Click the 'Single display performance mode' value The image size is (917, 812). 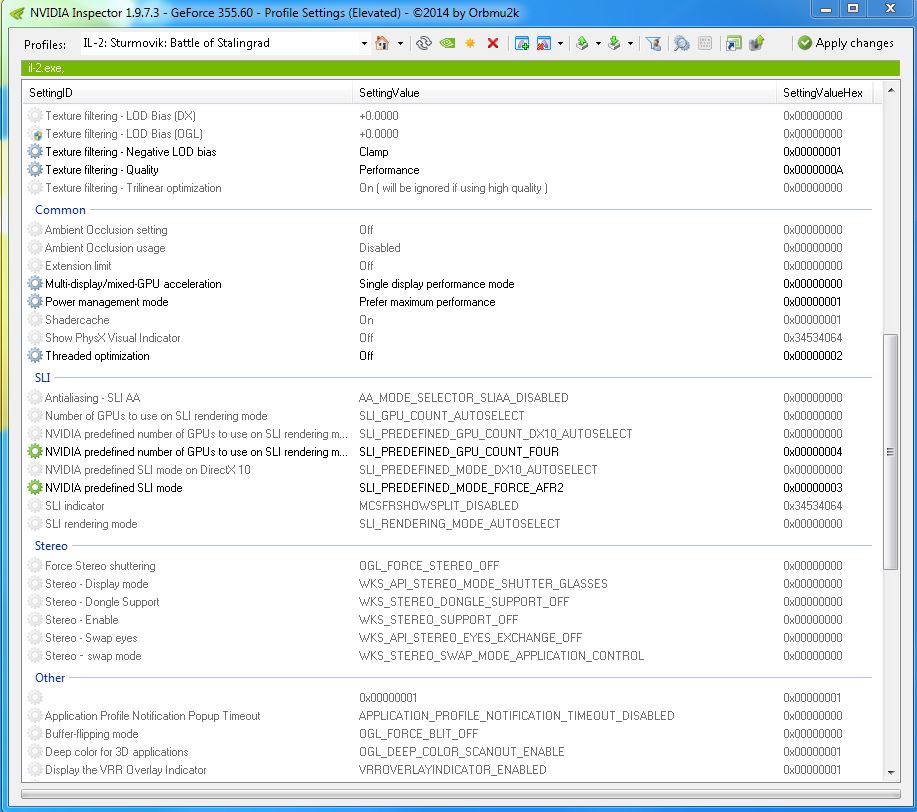436,284
